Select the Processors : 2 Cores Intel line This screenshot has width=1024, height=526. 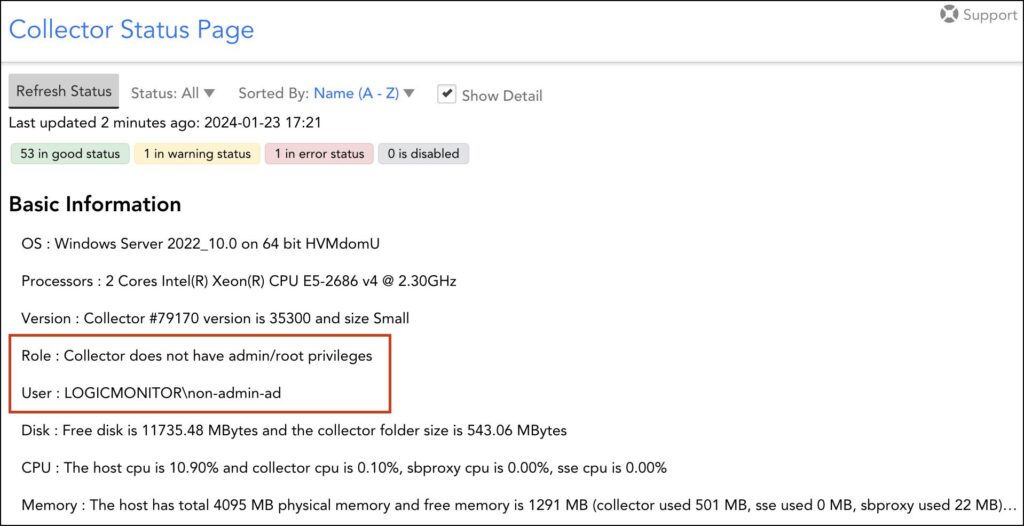pyautogui.click(x=239, y=282)
